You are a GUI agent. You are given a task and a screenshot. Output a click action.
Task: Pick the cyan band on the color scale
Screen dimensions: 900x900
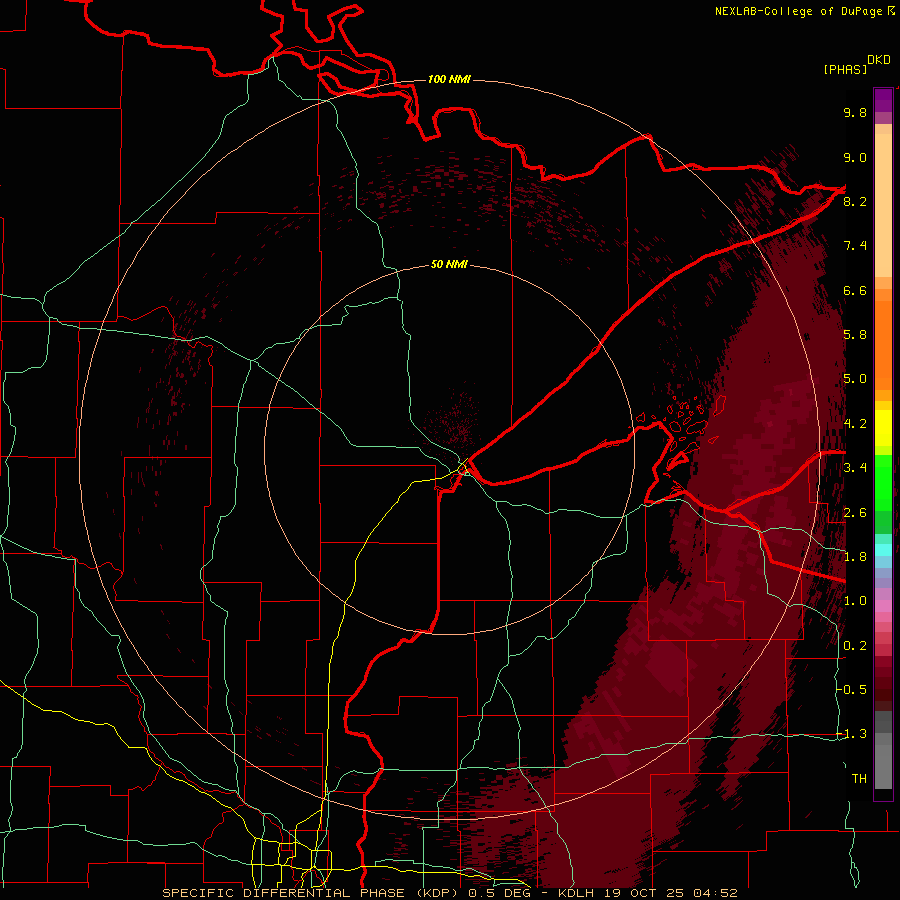[883, 550]
